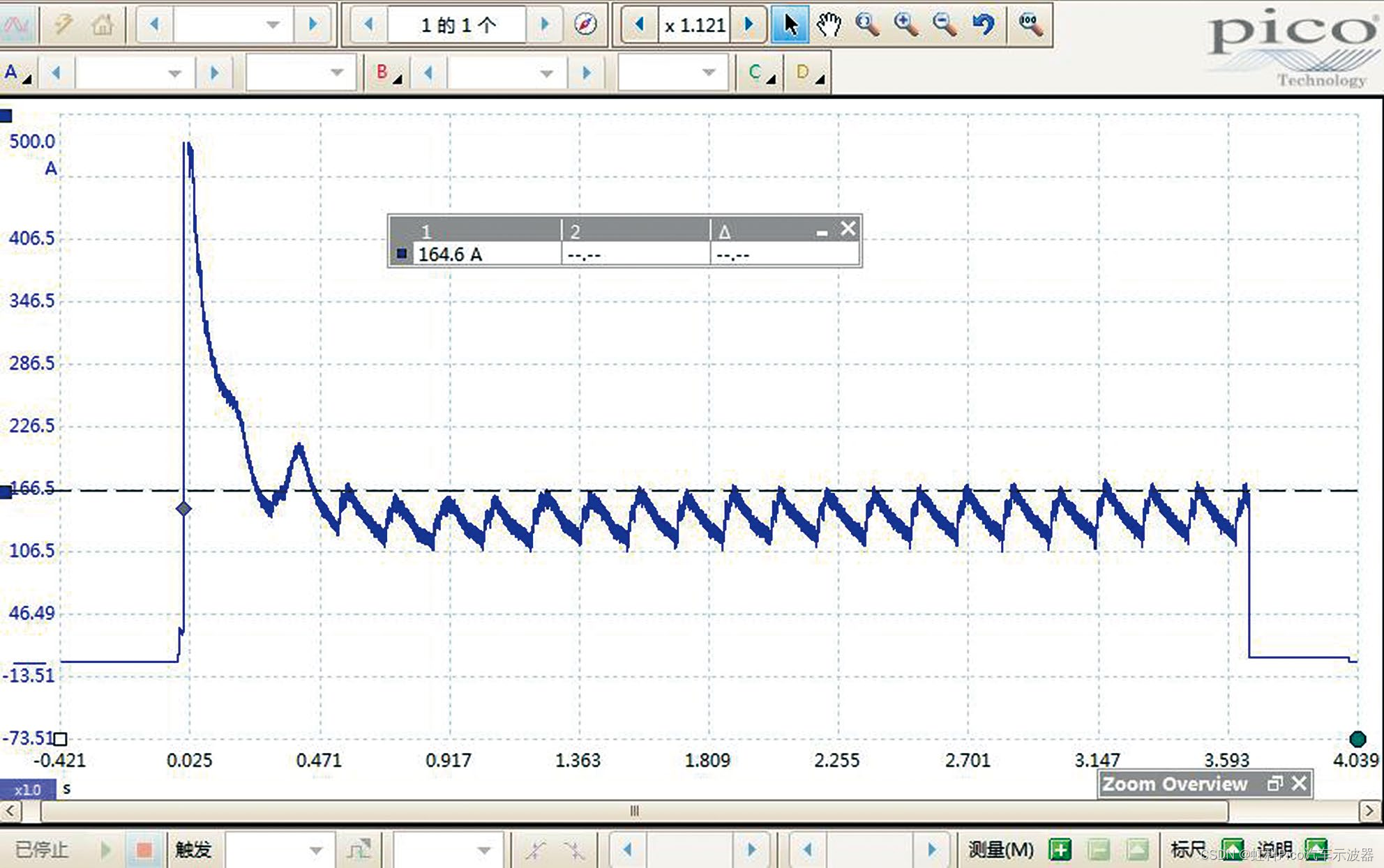Click the auto setup lightning icon
Image resolution: width=1384 pixels, height=868 pixels.
coord(64,25)
